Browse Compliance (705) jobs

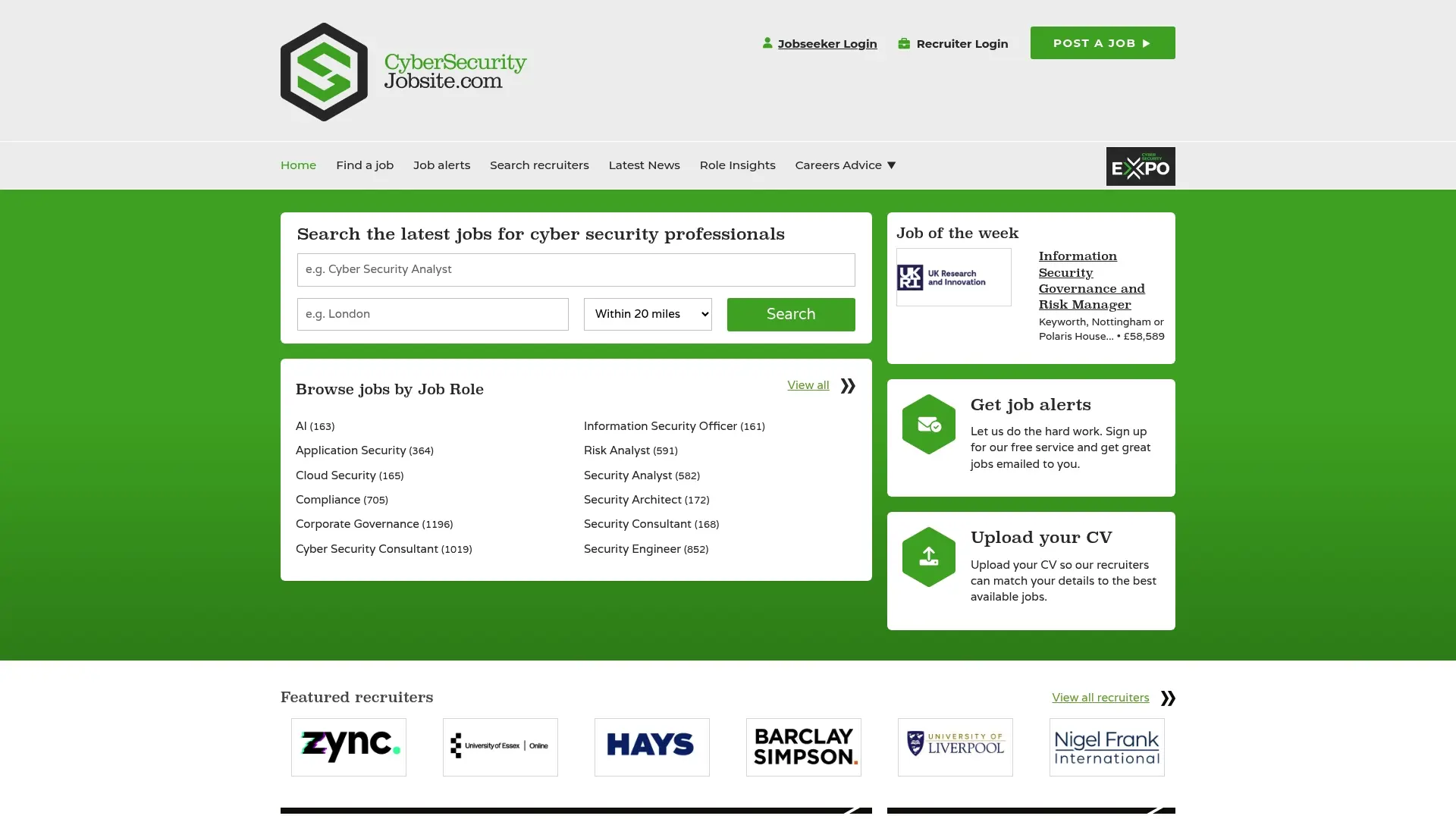pos(342,500)
